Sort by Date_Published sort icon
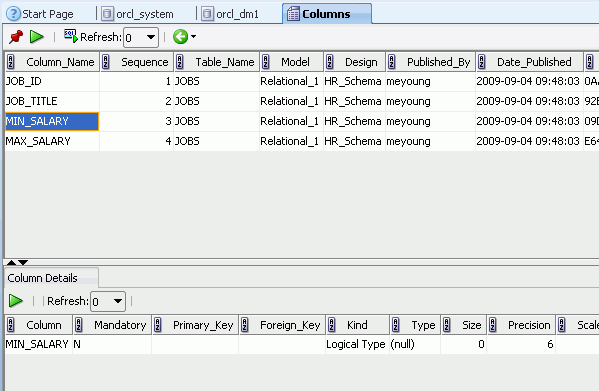The width and height of the screenshot is (599, 391). tap(482, 62)
